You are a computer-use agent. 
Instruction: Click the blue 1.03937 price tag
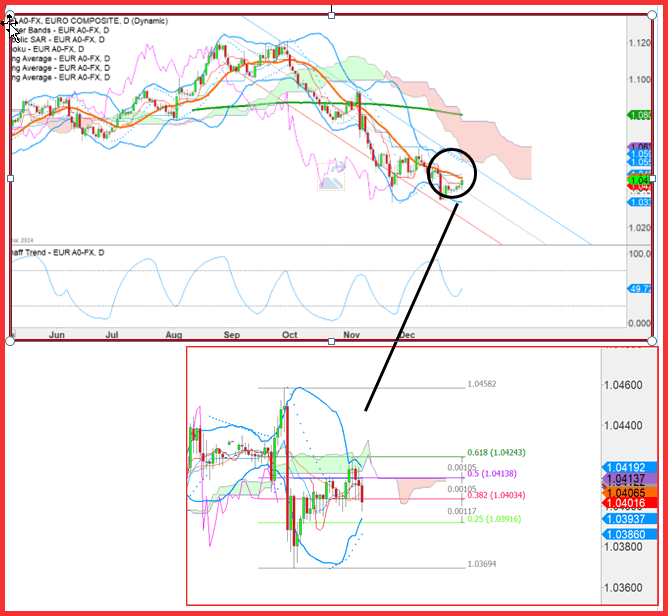[630, 519]
